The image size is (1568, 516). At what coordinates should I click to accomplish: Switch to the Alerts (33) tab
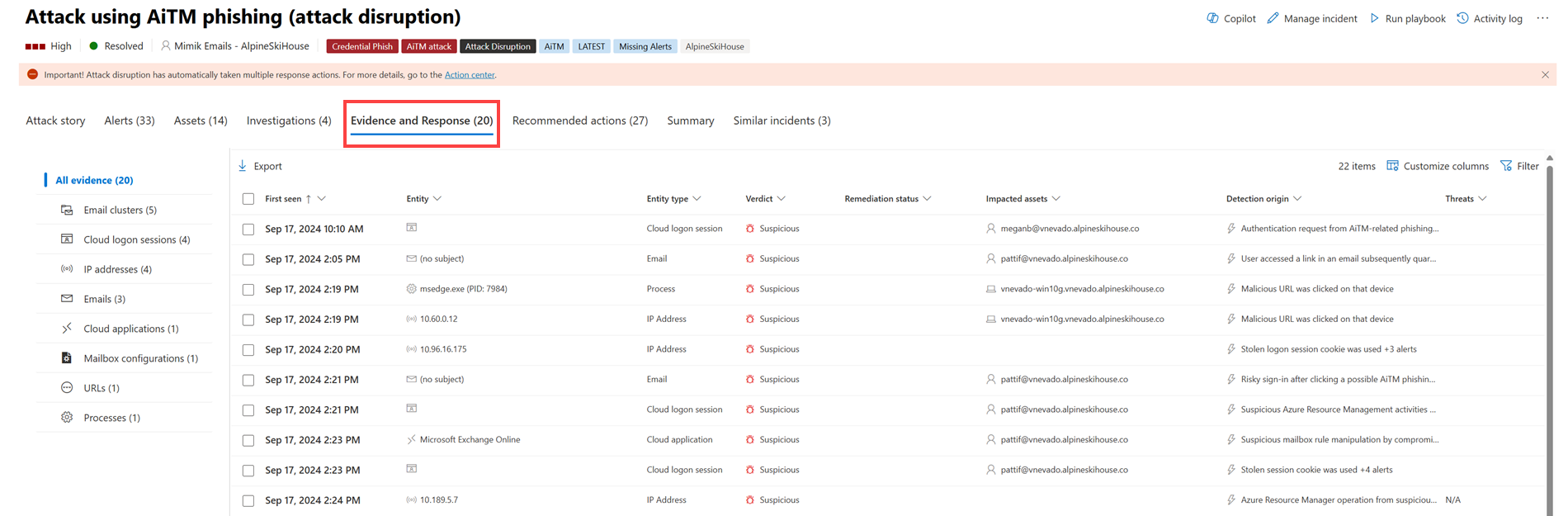tap(130, 121)
